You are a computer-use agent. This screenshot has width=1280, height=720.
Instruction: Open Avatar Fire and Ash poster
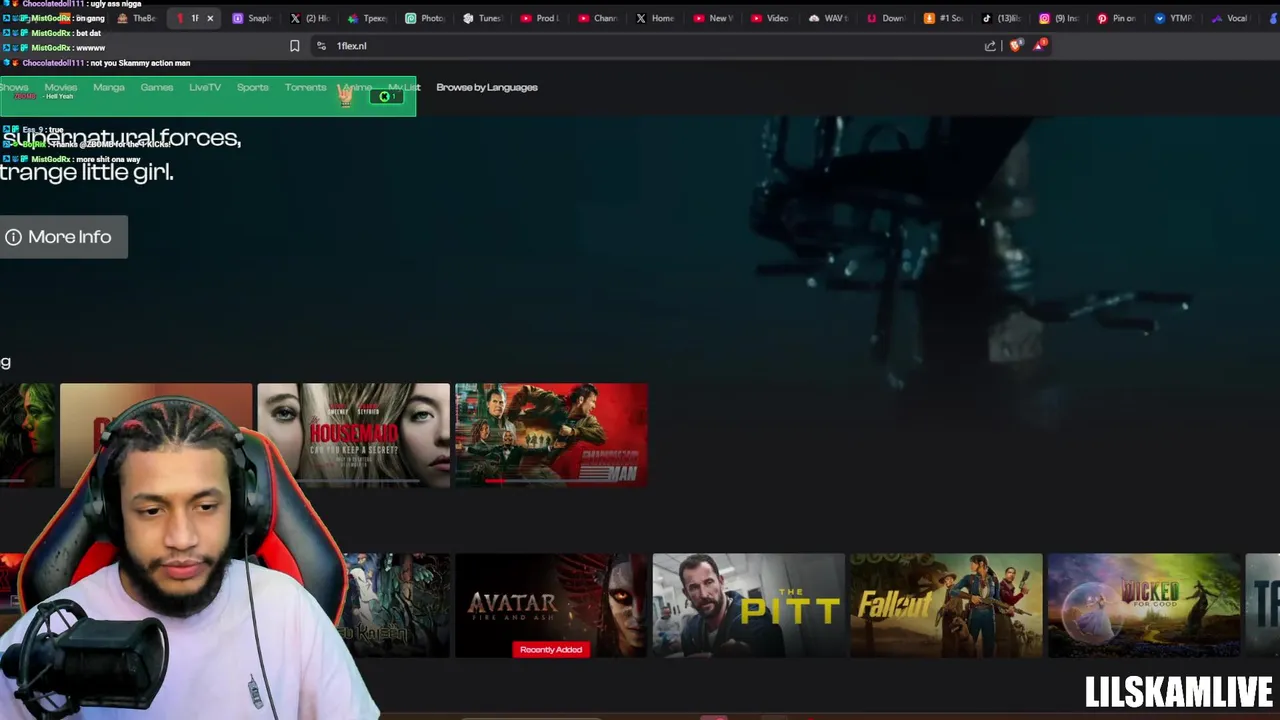551,605
